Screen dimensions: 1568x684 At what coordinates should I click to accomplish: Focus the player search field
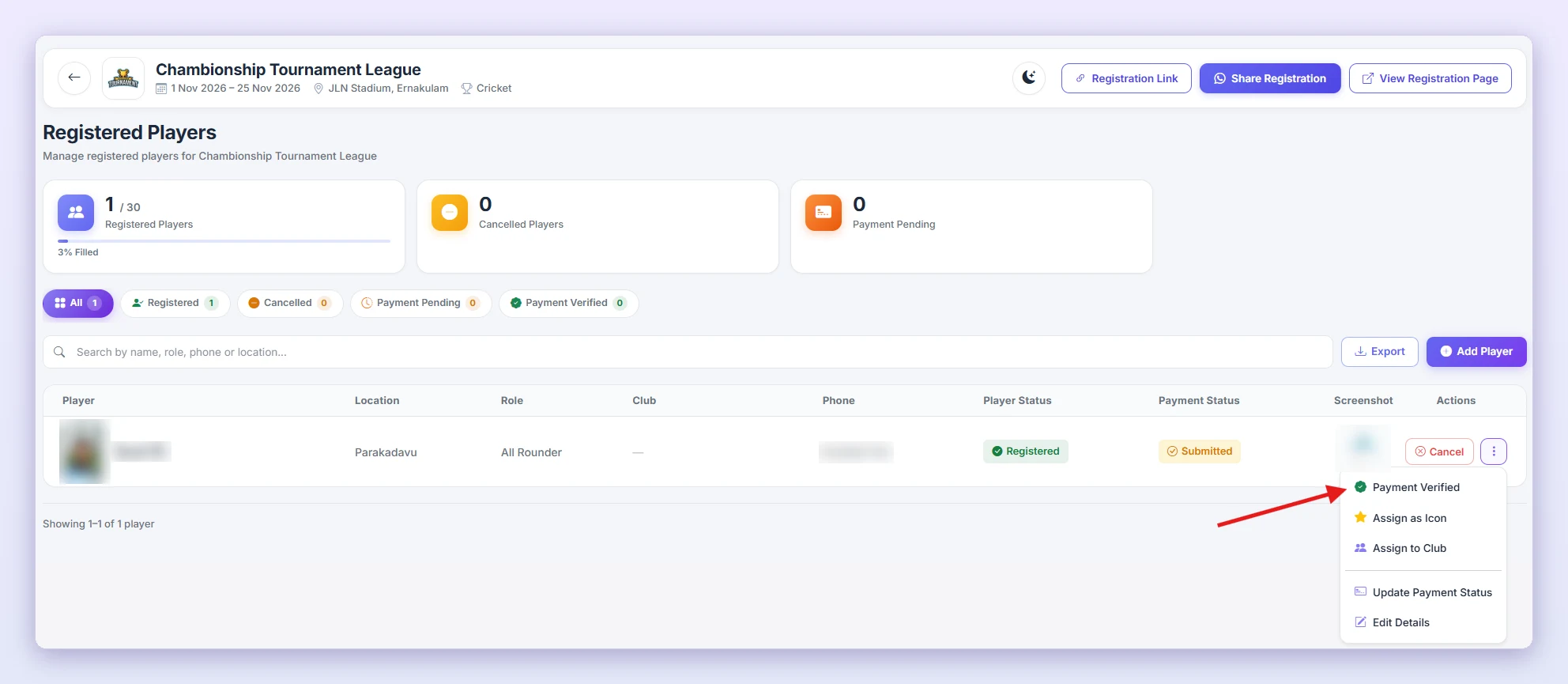pos(688,352)
